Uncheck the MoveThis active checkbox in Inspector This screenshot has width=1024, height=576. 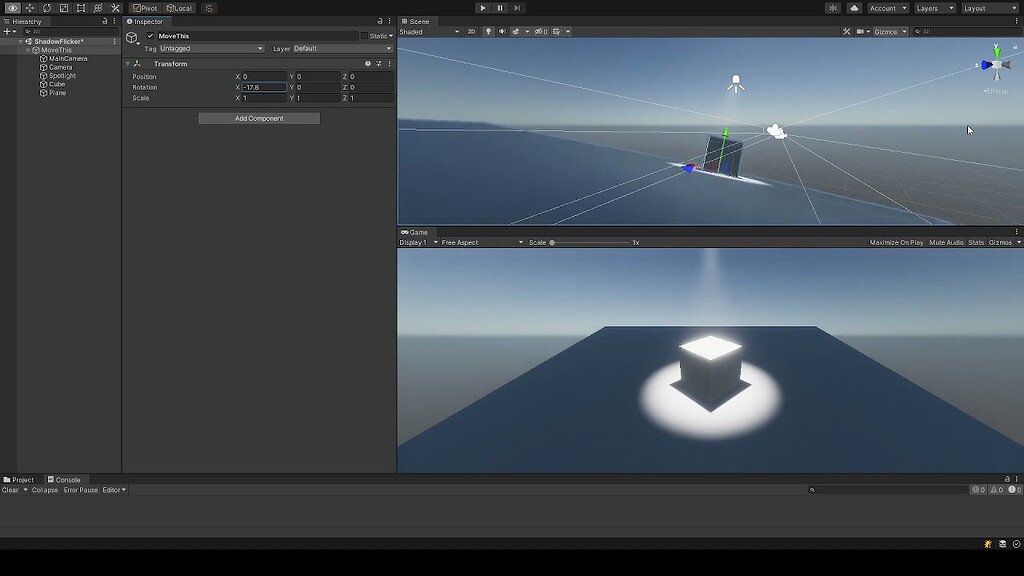tap(152, 35)
